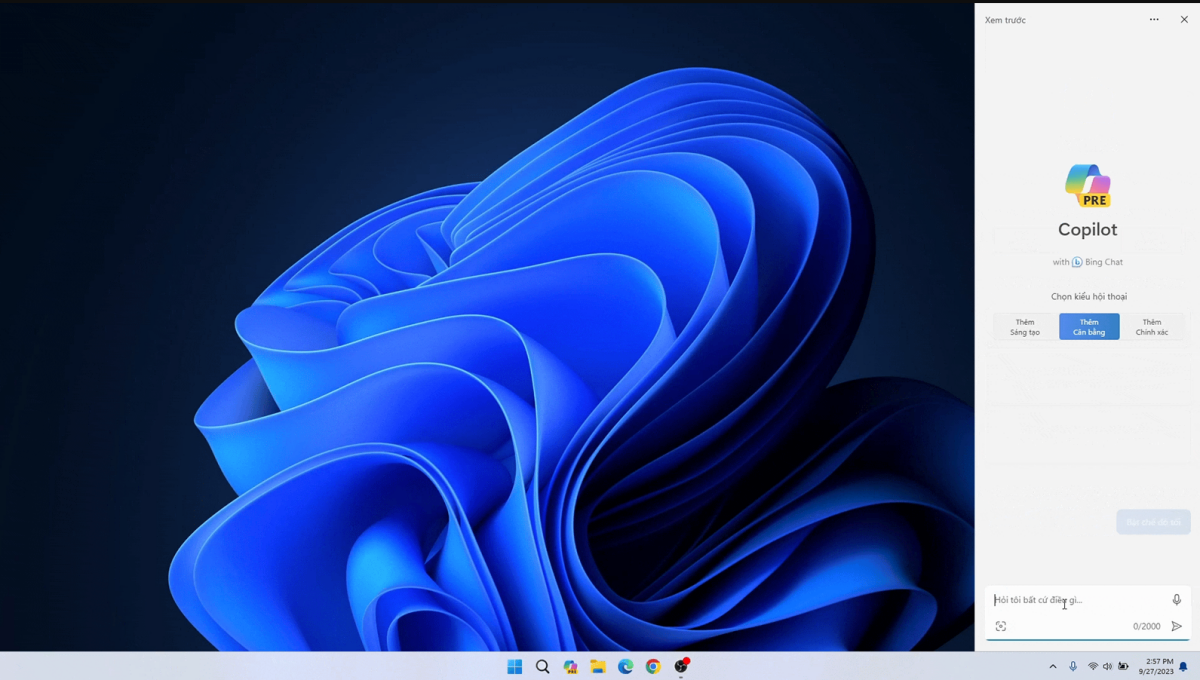Select the 'Thêm Chính xác' conversation style
This screenshot has height=680, width=1200.
(x=1152, y=327)
